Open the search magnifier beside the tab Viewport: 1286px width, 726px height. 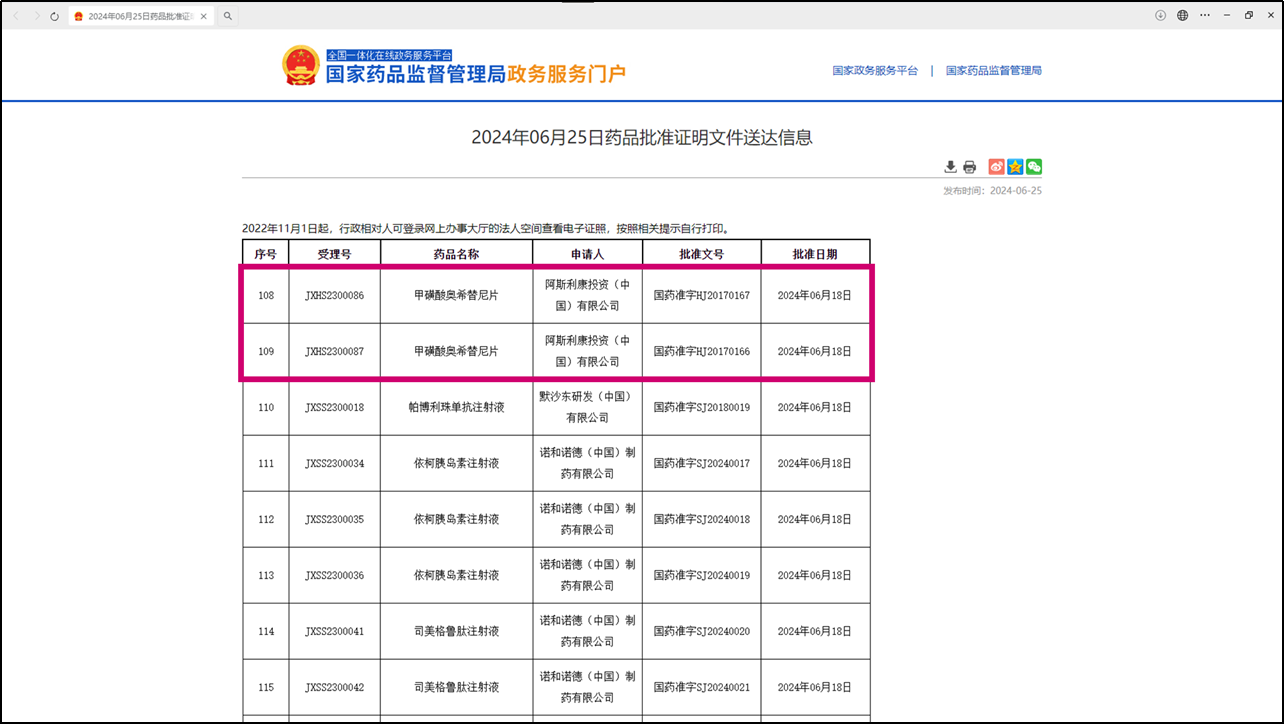(228, 16)
